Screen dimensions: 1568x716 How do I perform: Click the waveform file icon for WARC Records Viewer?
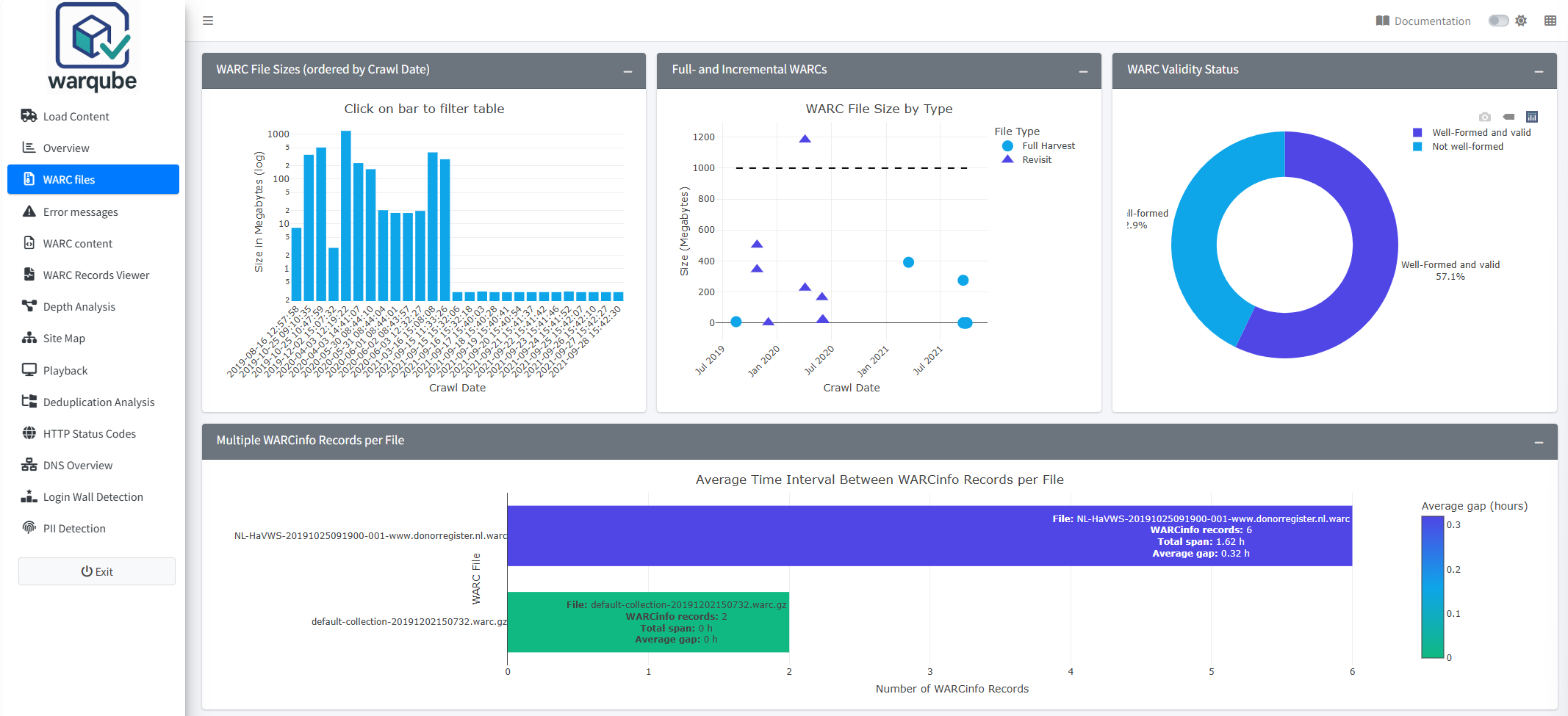(x=29, y=275)
